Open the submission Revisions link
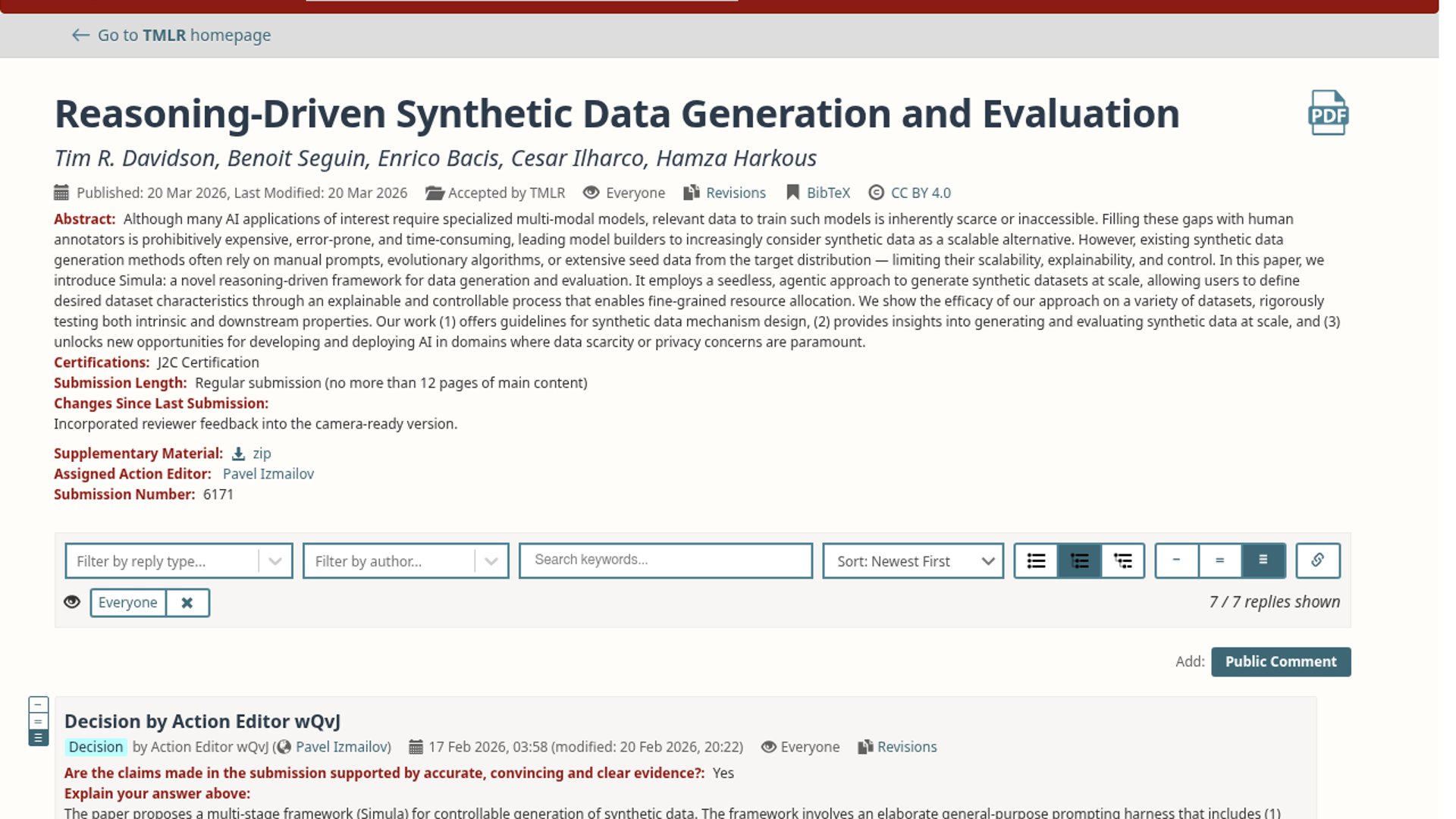Screen dimensions: 1456x819 735,193
